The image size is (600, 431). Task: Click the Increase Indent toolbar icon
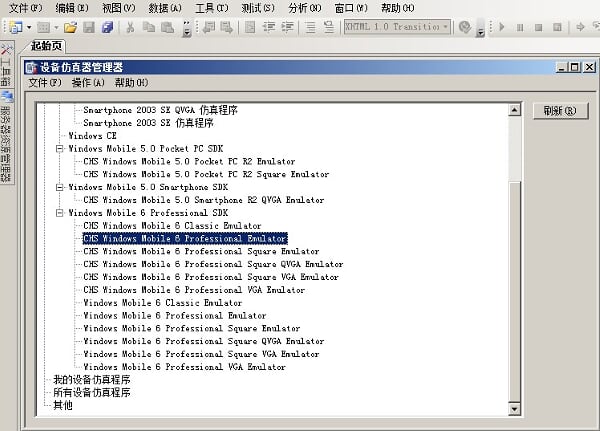click(x=287, y=27)
